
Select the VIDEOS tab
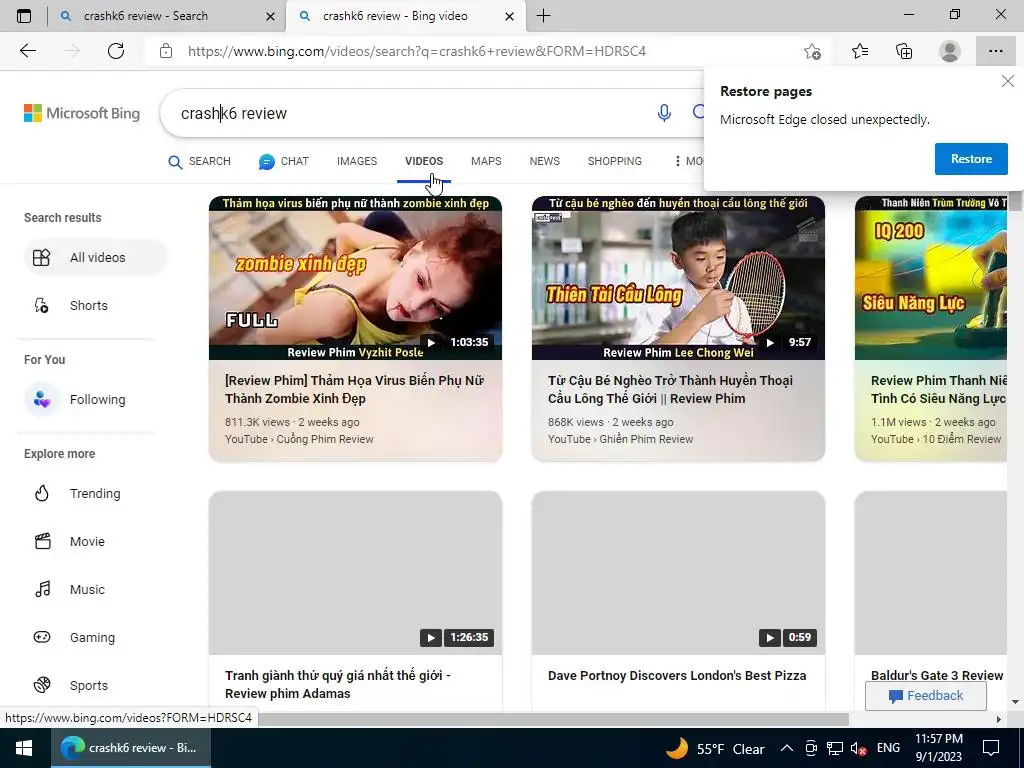click(x=423, y=161)
